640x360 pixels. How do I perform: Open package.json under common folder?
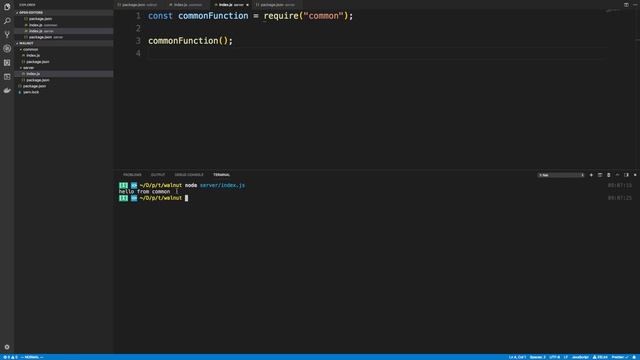[64, 62]
